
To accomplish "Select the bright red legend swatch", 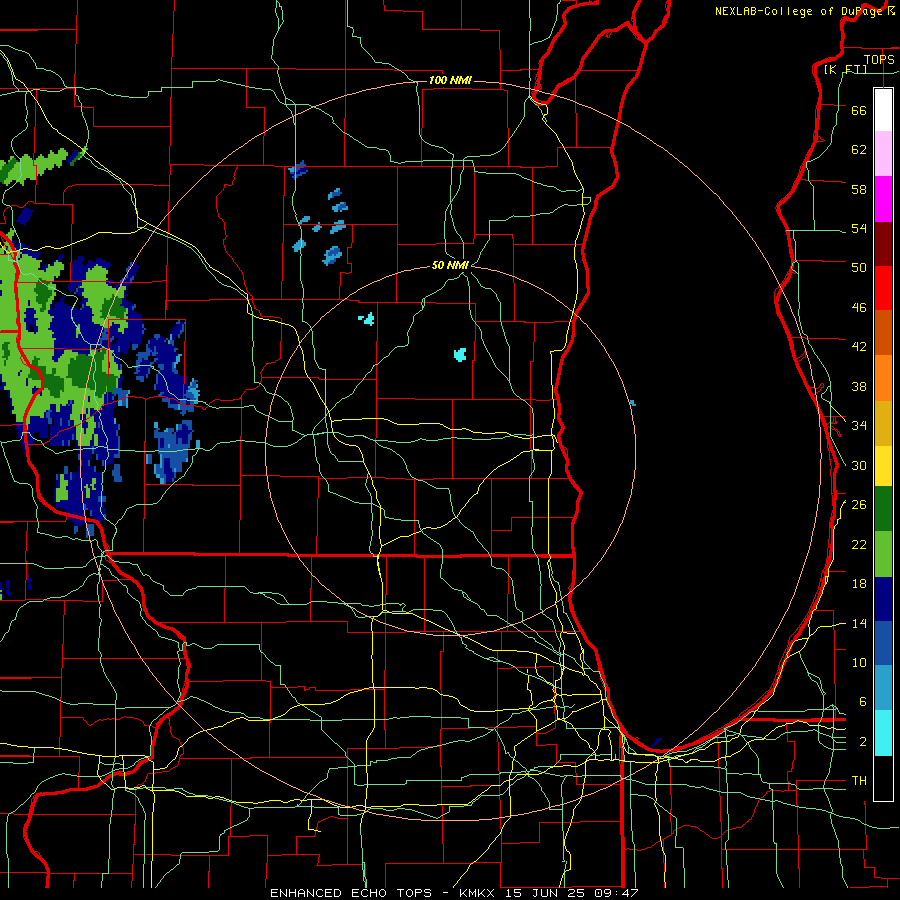I will point(883,288).
